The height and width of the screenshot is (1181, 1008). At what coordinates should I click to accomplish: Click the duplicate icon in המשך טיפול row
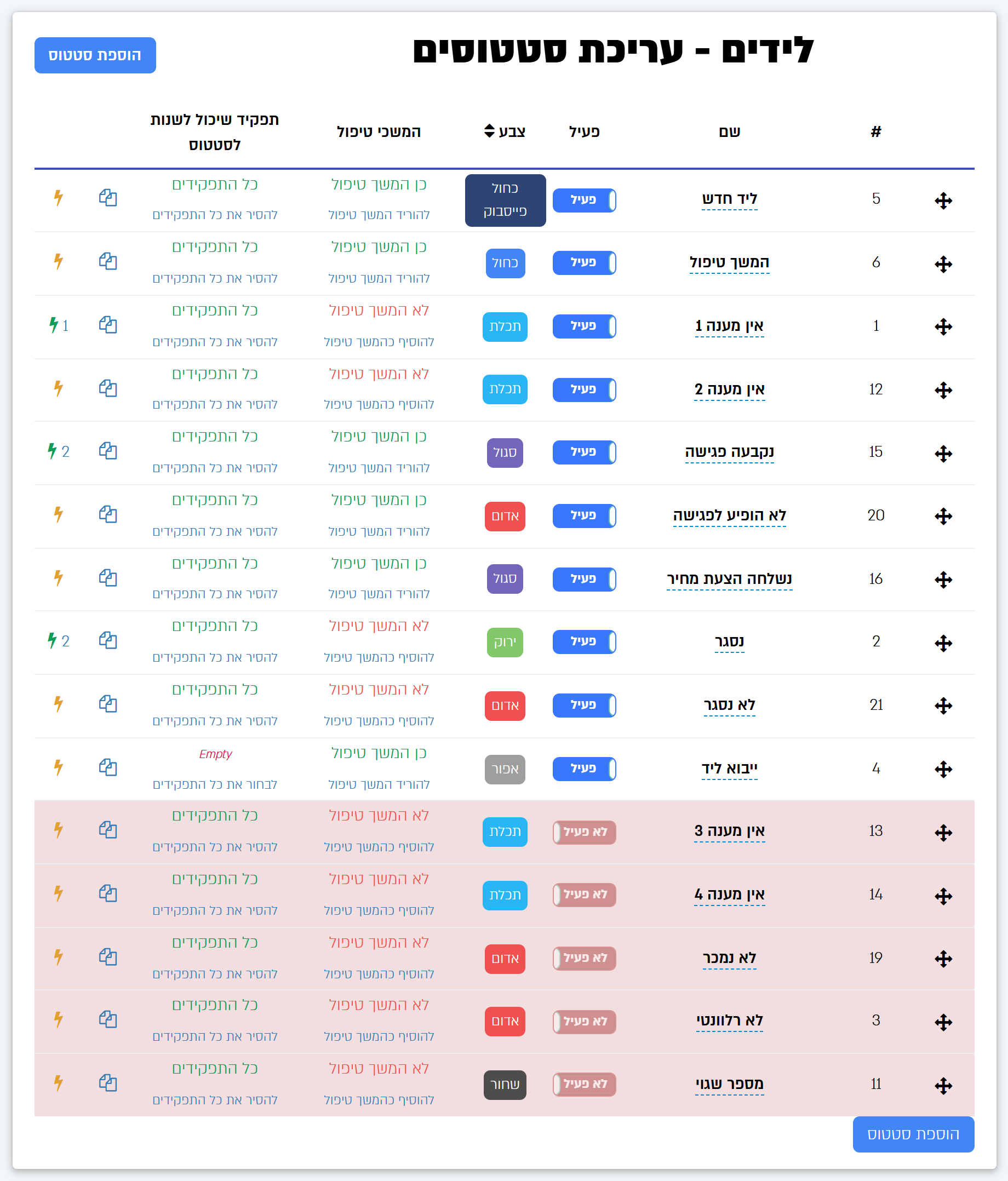click(108, 262)
